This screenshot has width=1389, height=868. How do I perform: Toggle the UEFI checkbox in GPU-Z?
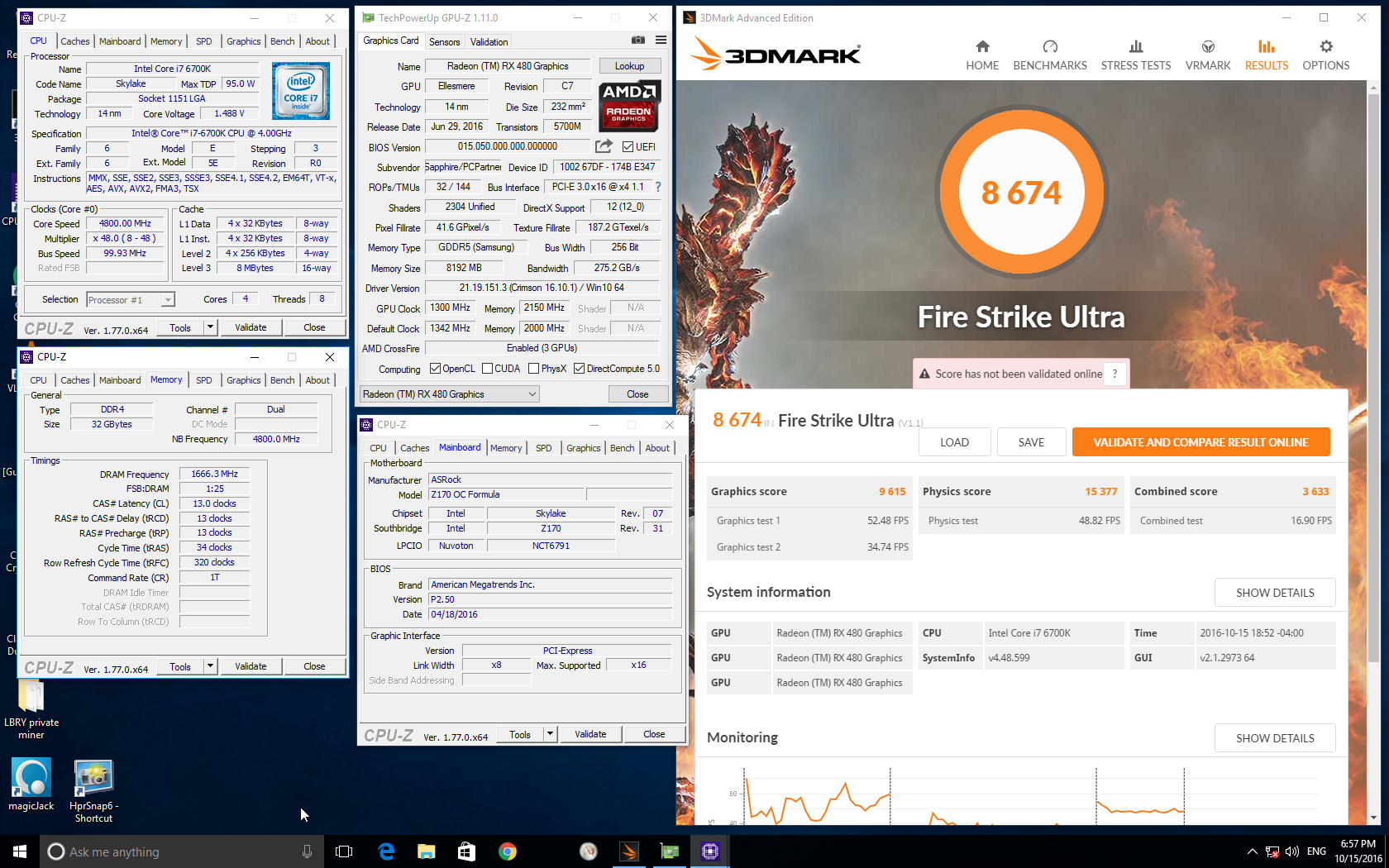(x=628, y=147)
